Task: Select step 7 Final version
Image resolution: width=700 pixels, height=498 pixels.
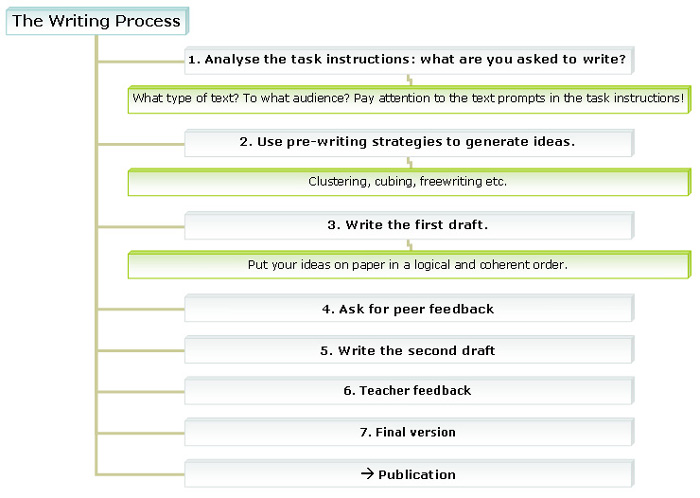Action: click(409, 432)
